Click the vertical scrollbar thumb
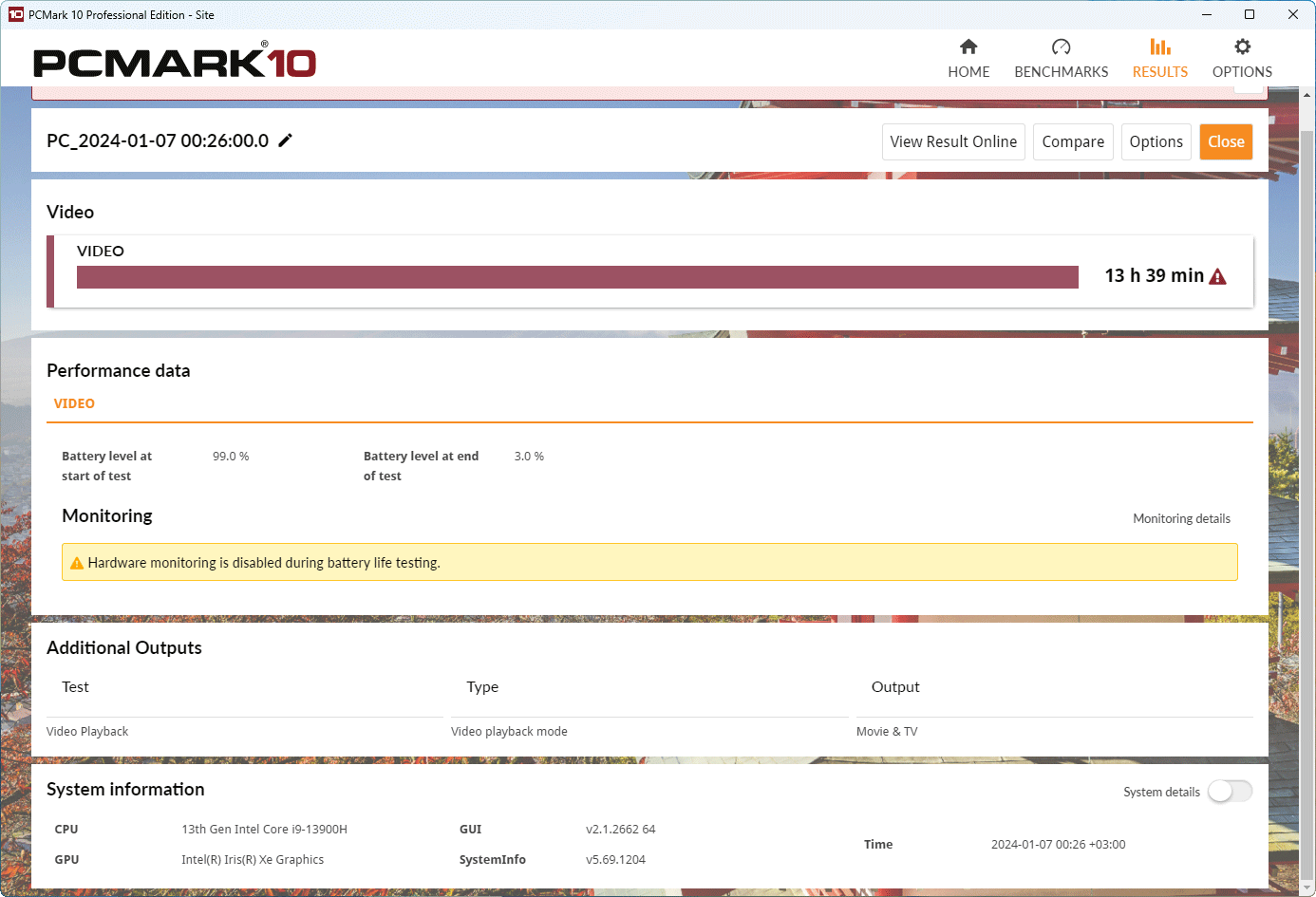 1307,503
